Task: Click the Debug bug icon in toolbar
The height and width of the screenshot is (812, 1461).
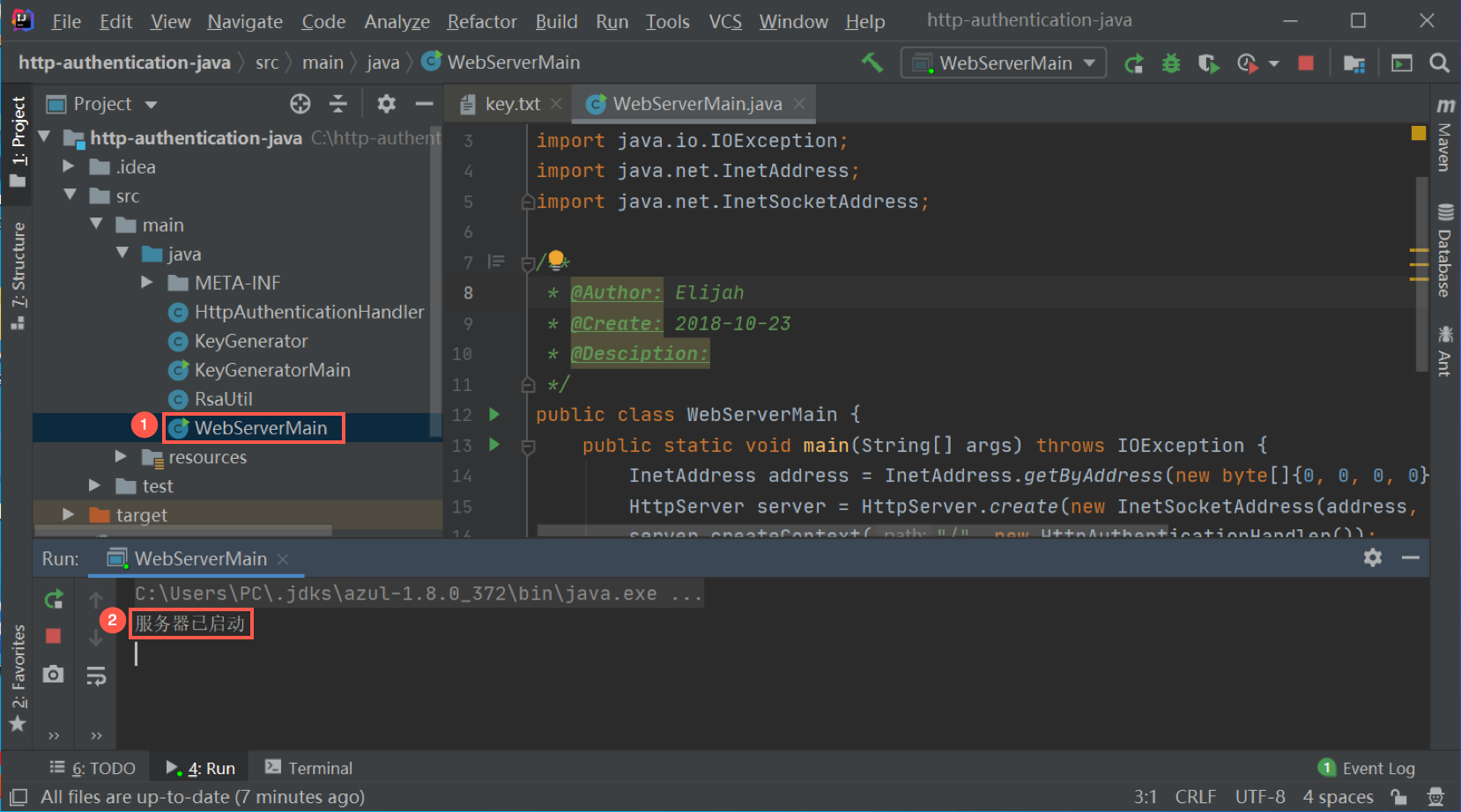Action: pyautogui.click(x=1171, y=63)
